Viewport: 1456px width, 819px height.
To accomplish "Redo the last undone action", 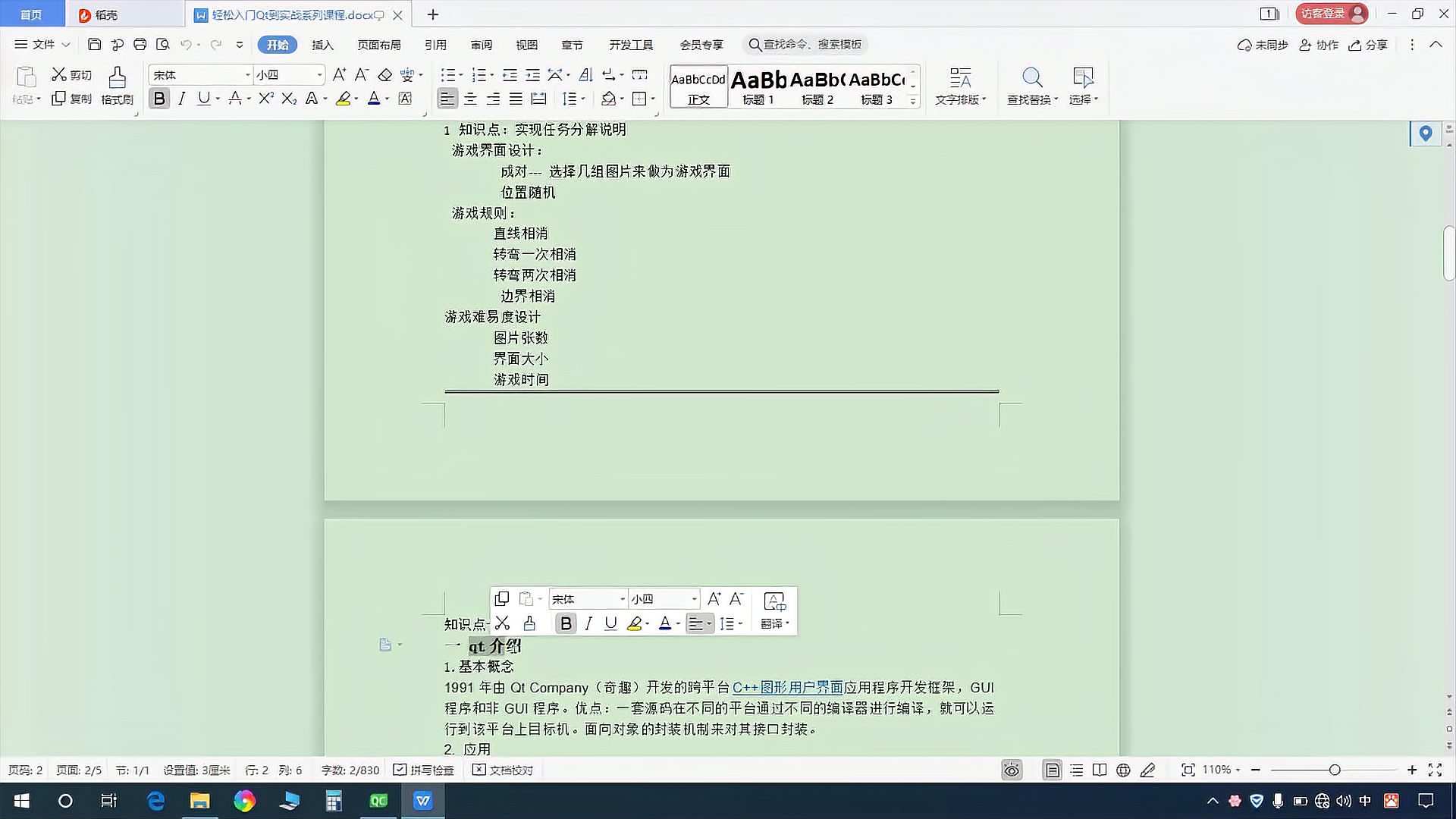I will pyautogui.click(x=216, y=45).
